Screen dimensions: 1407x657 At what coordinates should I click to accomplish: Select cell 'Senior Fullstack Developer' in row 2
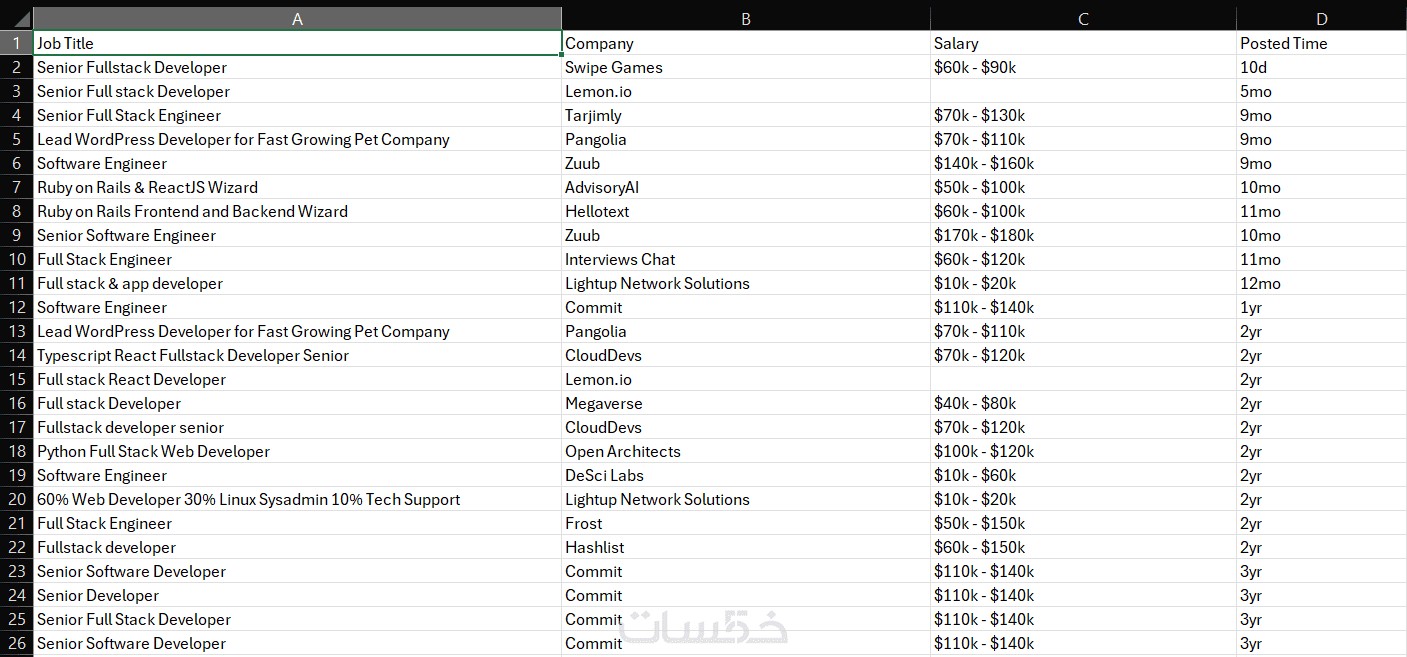point(297,67)
